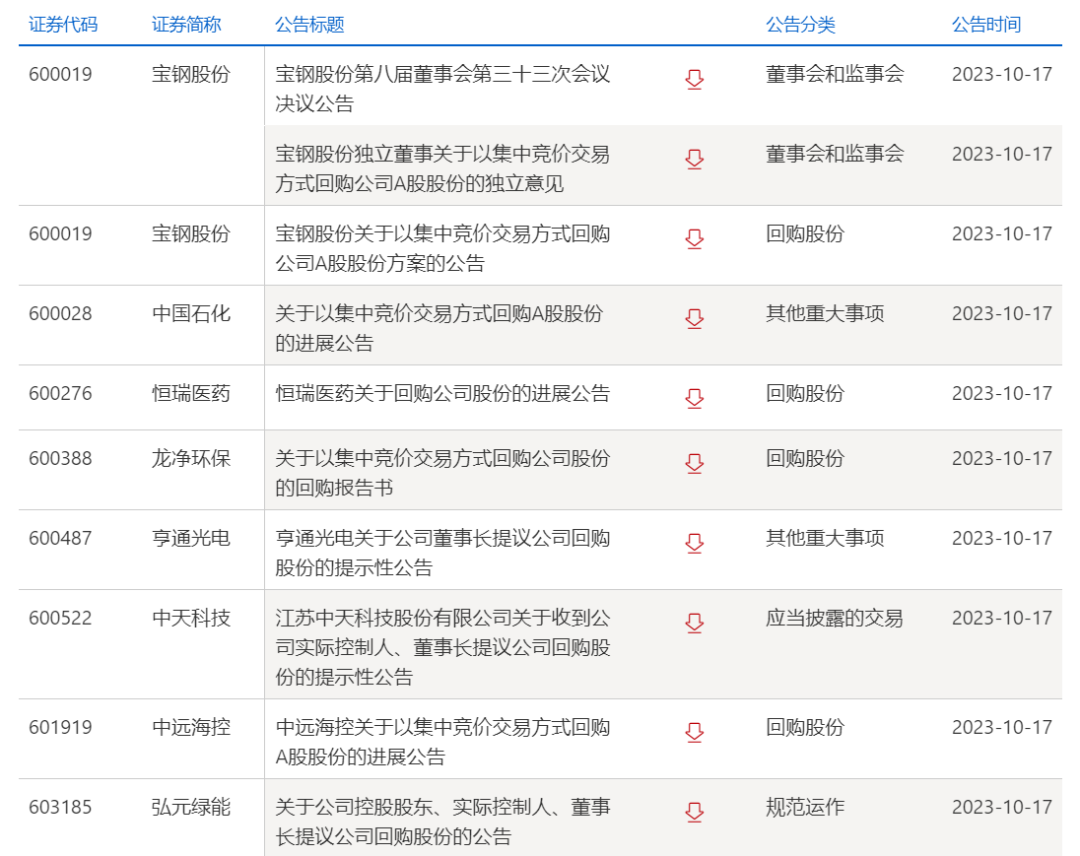Open 中国石化回购A股股份的进展公告

[x=439, y=328]
